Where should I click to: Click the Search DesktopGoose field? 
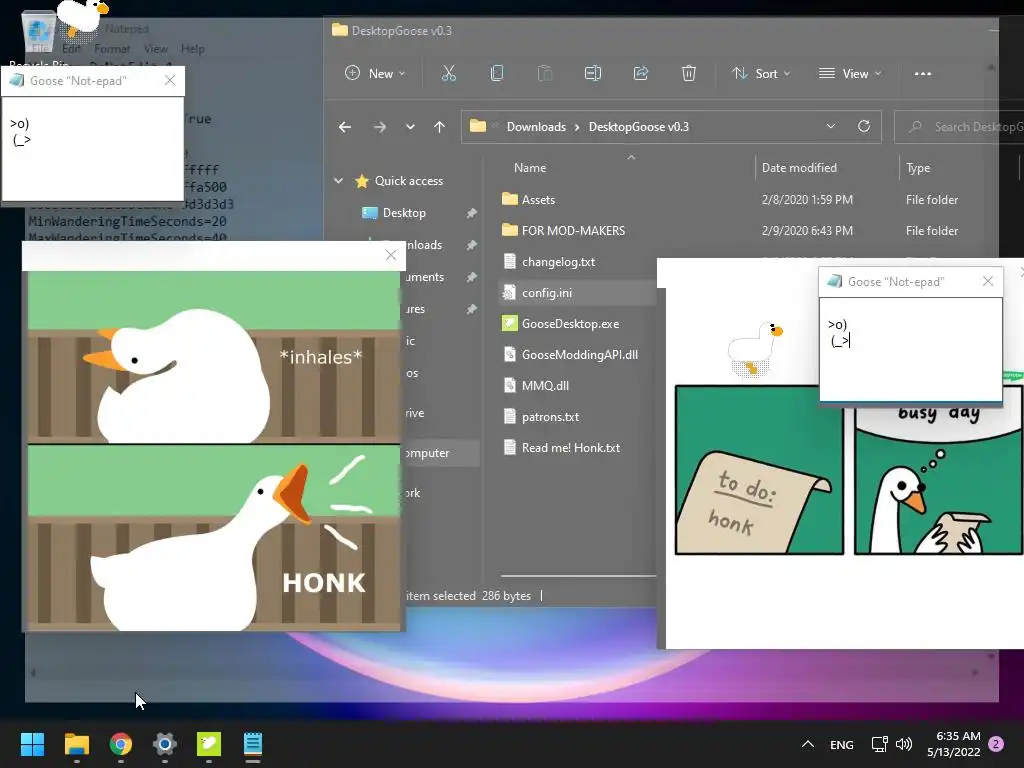[x=959, y=127]
